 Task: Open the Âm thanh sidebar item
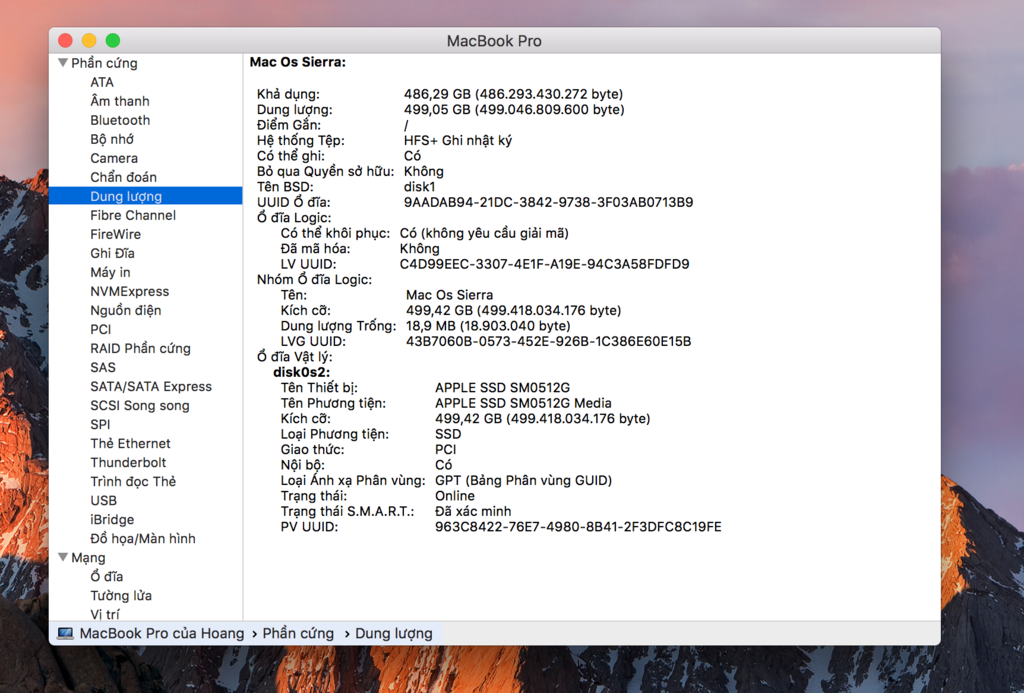[x=120, y=101]
